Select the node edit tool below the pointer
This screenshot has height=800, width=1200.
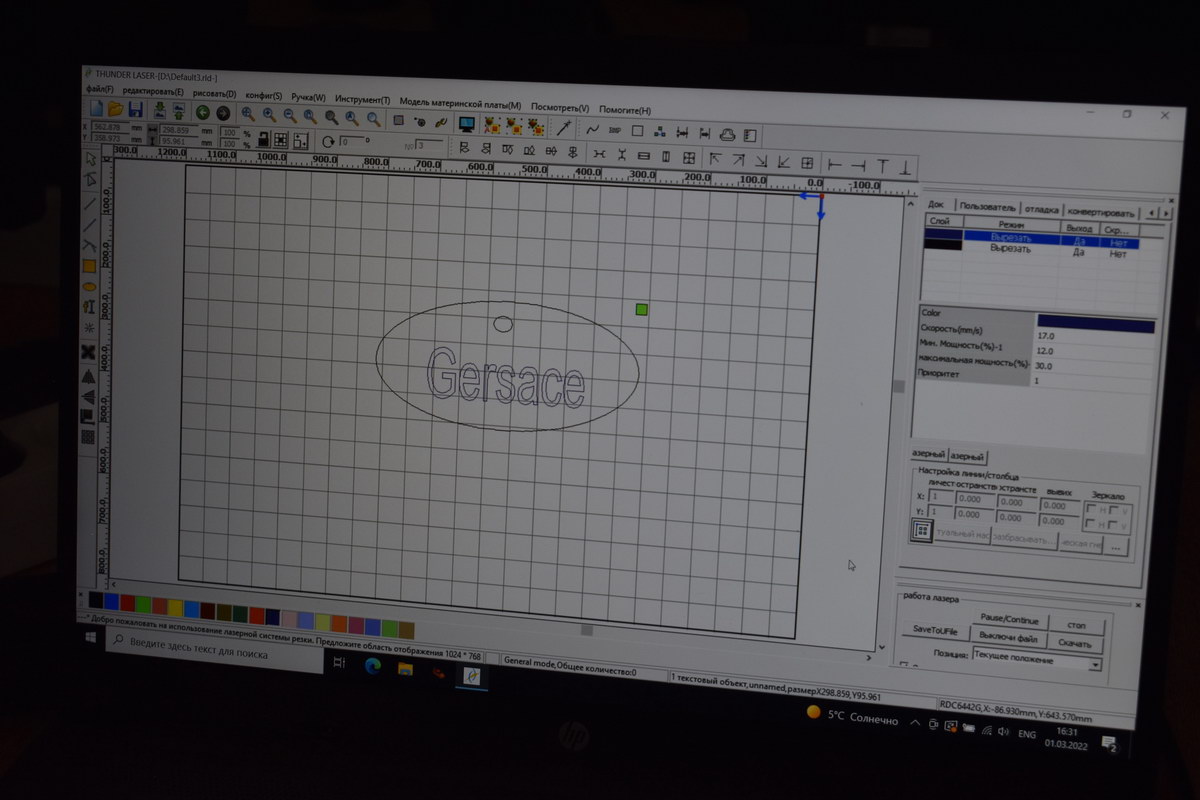tap(90, 179)
